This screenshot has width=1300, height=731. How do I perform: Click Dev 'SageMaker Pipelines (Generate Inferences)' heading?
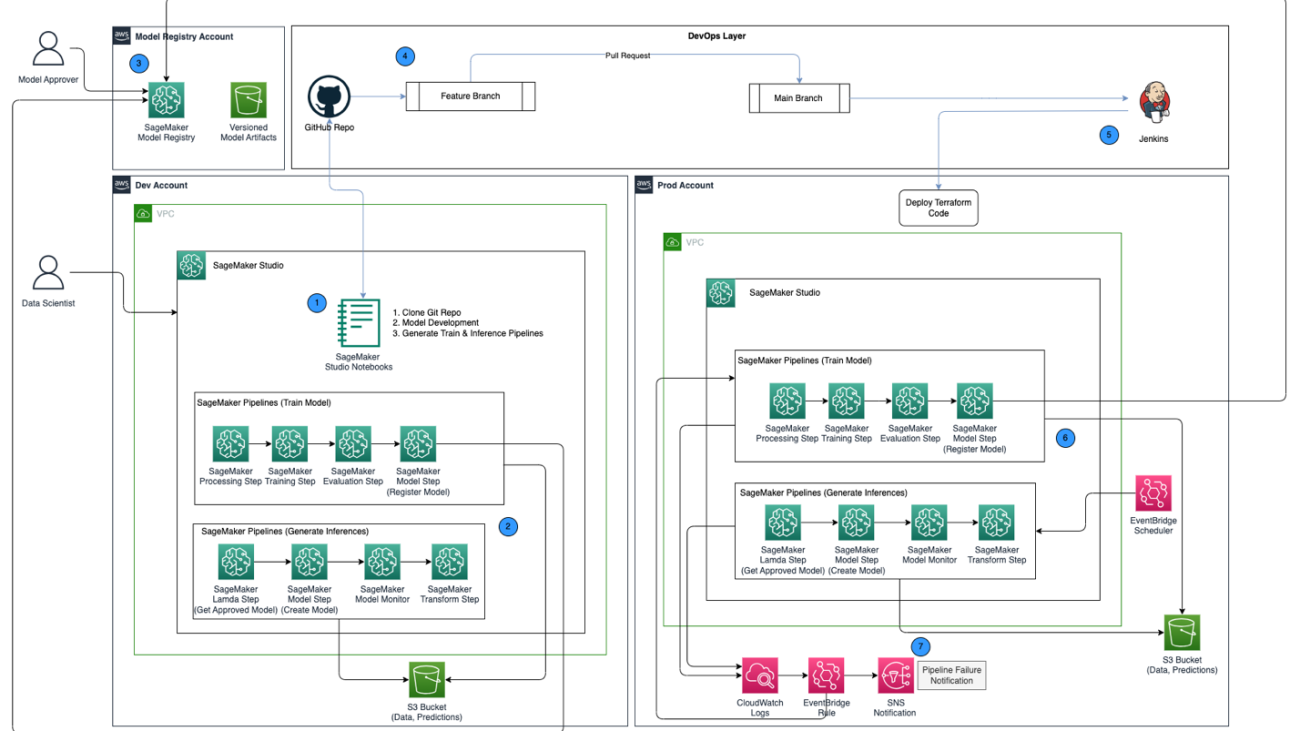[285, 533]
